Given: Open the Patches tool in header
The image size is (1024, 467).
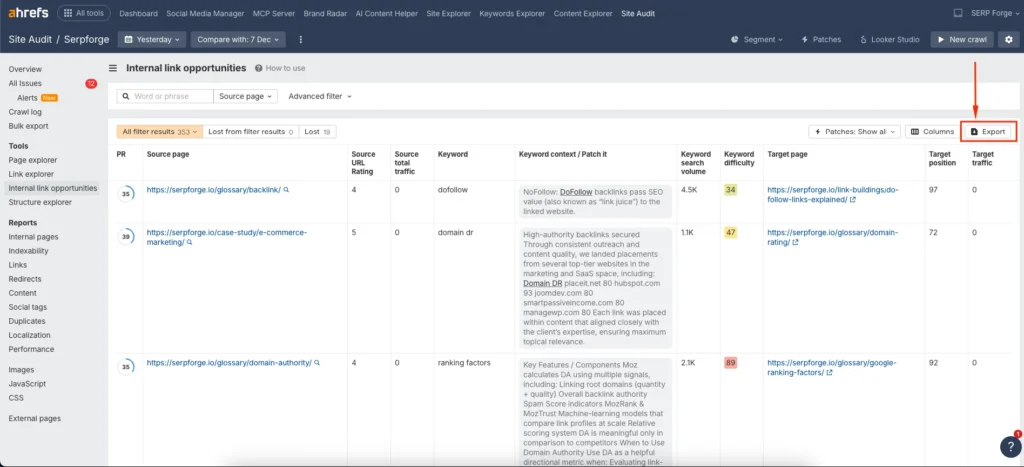Looking at the screenshot, I should tap(821, 39).
